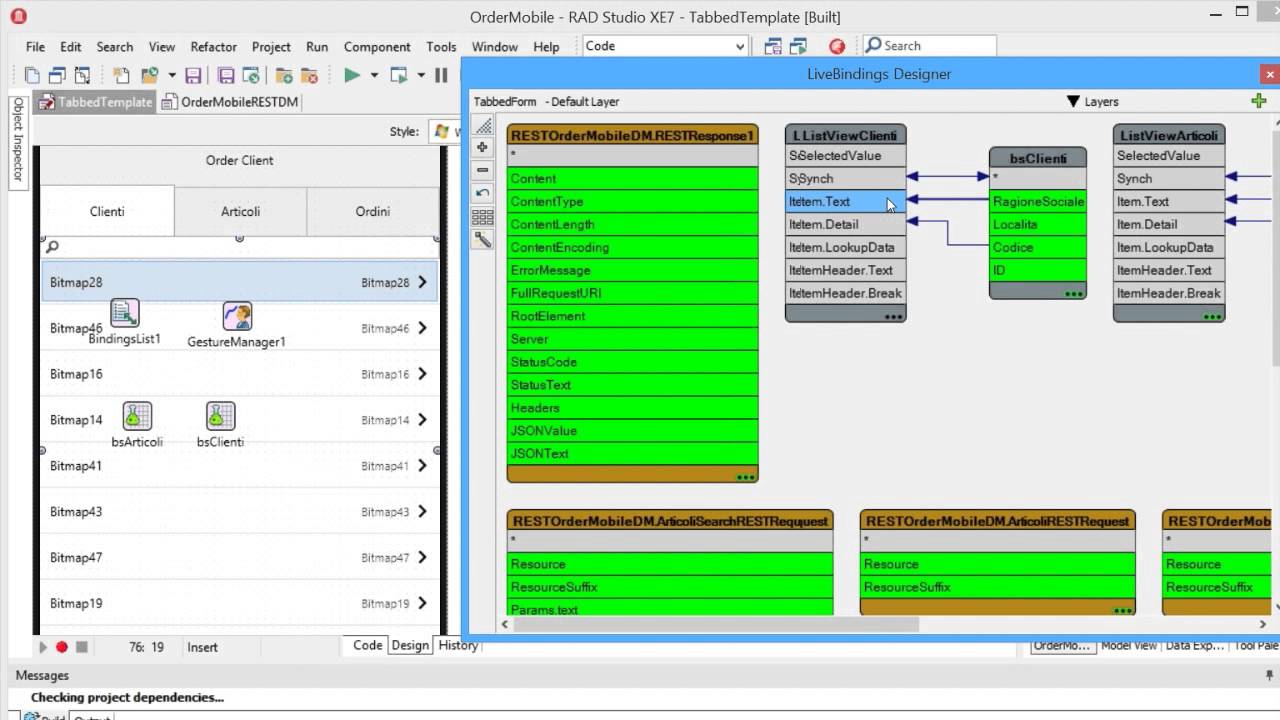
Task: Click the list search field magnifier on form
Action: (x=53, y=246)
